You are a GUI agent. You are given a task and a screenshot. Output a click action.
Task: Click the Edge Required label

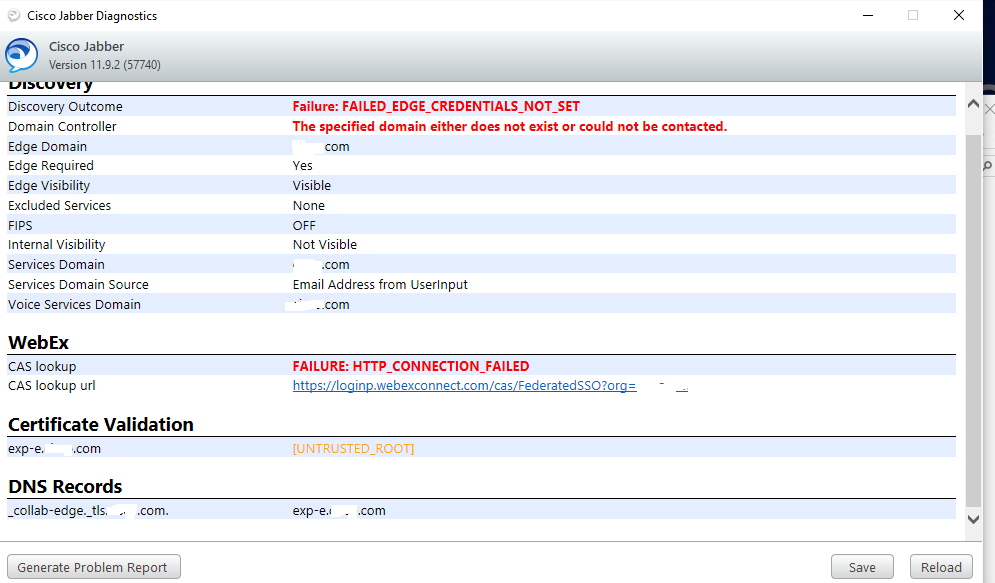pyautogui.click(x=51, y=166)
